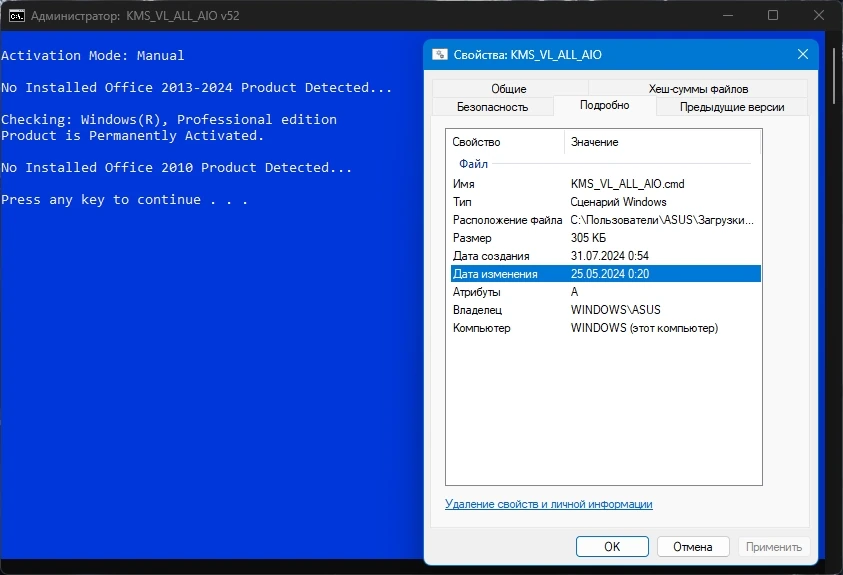Click the WINDOWS (этот компьютер) value
The height and width of the screenshot is (575, 843).
click(644, 328)
